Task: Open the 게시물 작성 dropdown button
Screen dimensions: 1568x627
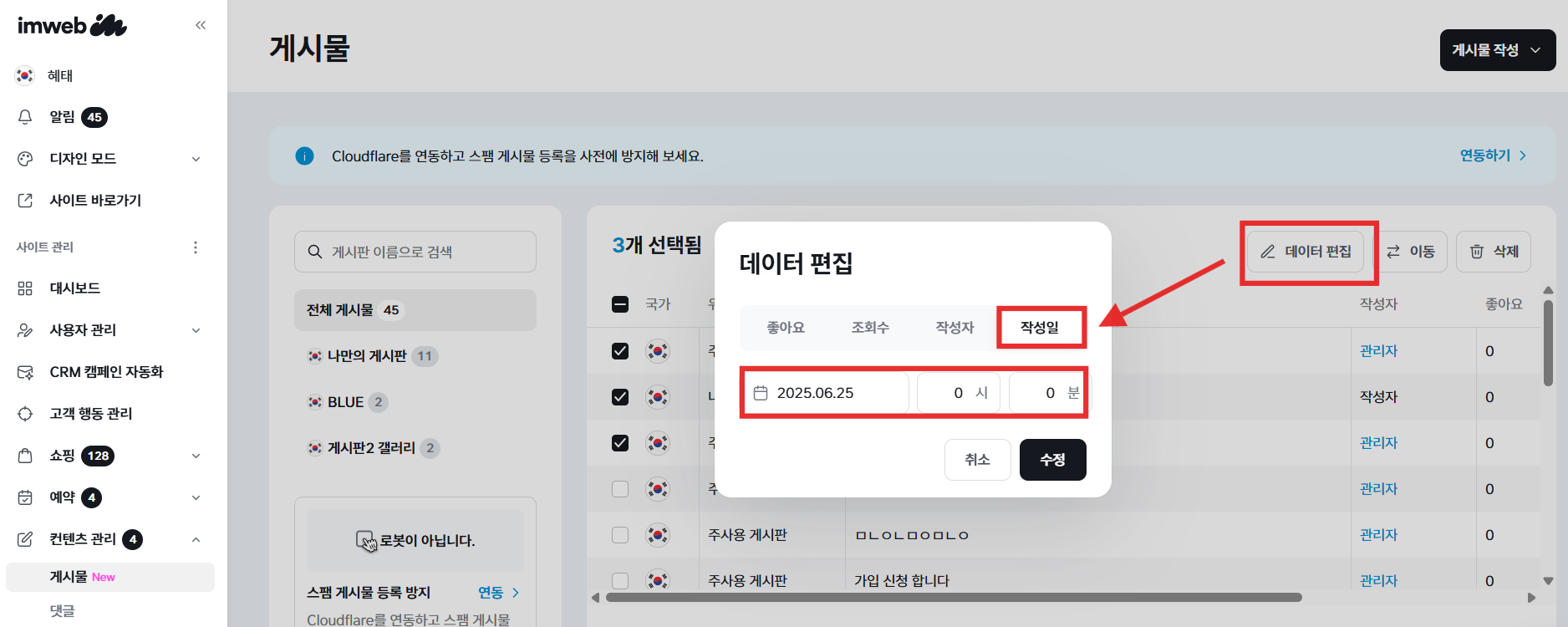Action: (1498, 50)
